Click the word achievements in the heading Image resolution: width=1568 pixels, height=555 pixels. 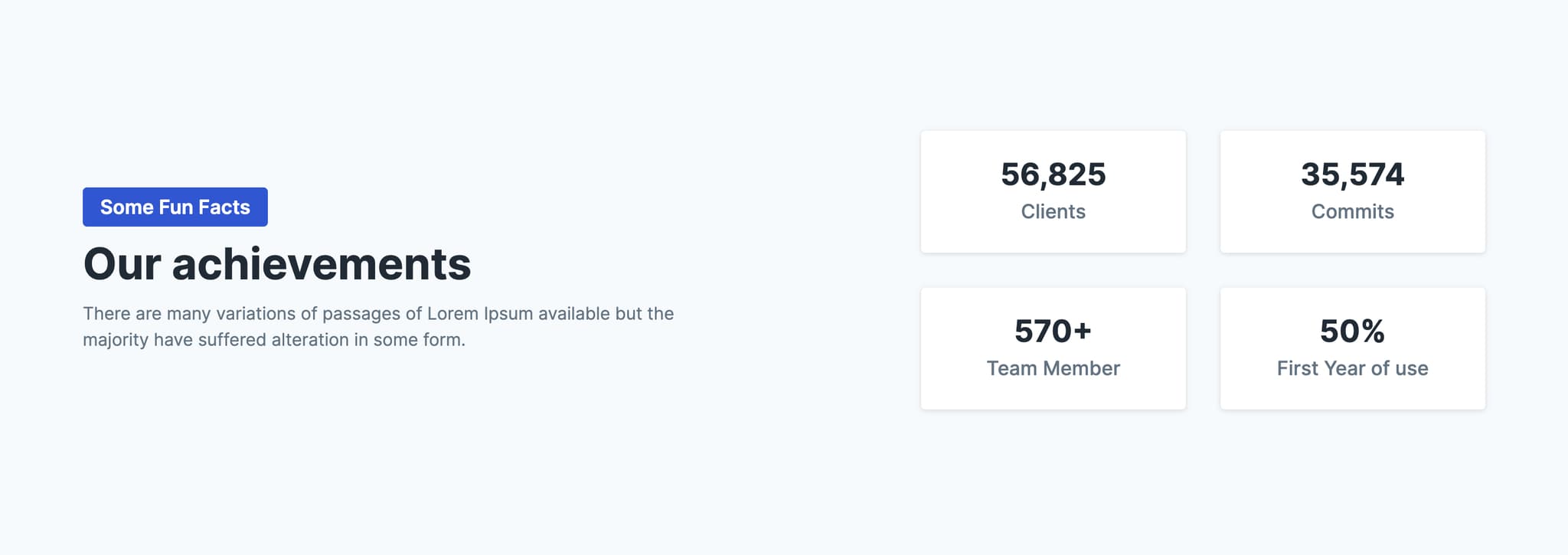coord(322,264)
